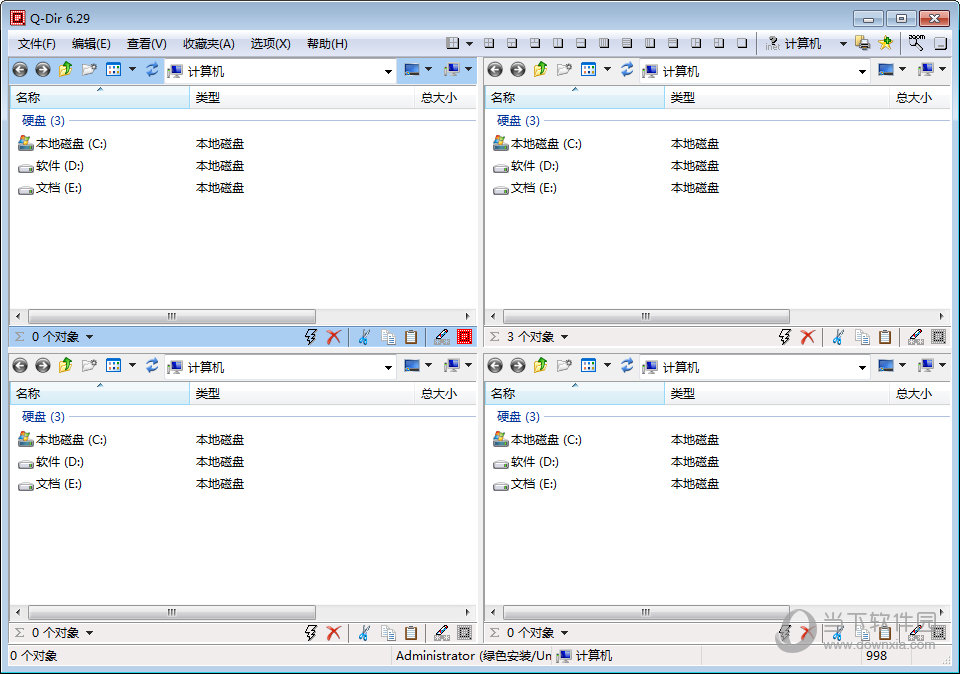Click lightning bolt icon in top-right pane
Image resolution: width=960 pixels, height=674 pixels.
point(785,337)
